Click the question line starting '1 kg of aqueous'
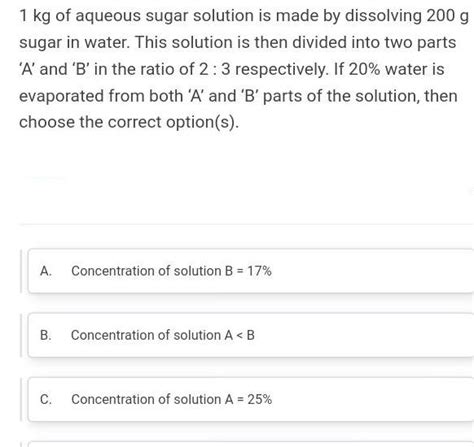Screen dimensions: 474x447 pos(244,16)
